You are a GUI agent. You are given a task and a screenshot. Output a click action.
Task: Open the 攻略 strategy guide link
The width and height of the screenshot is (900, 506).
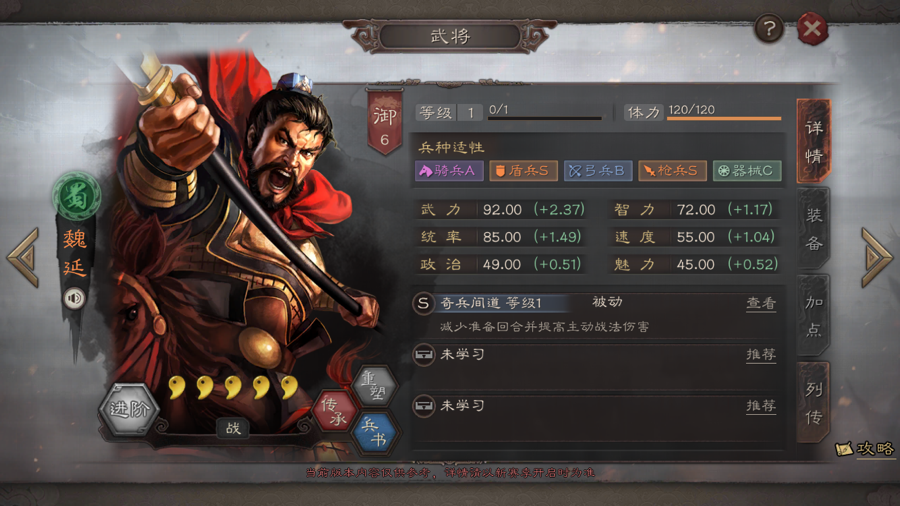[x=865, y=449]
